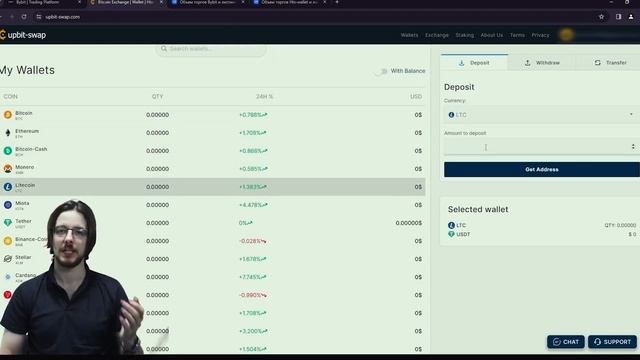Screen dimensions: 640x360
Task: Sort by the 24H % column header
Action: click(x=264, y=96)
